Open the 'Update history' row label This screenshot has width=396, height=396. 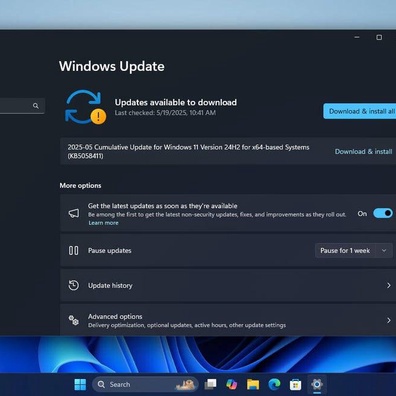[110, 286]
